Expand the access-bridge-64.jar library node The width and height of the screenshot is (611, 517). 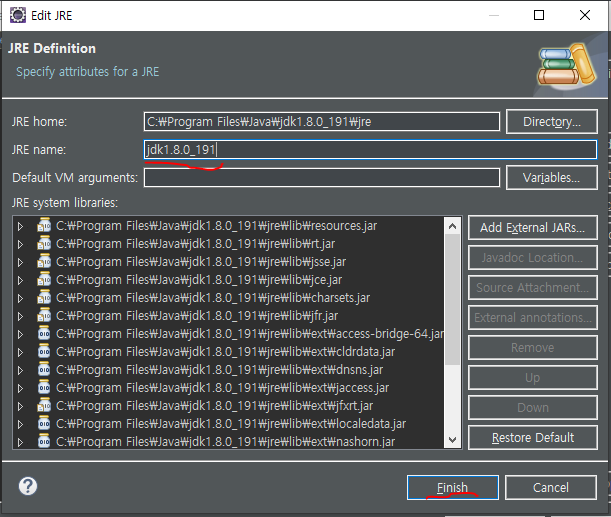click(x=20, y=334)
